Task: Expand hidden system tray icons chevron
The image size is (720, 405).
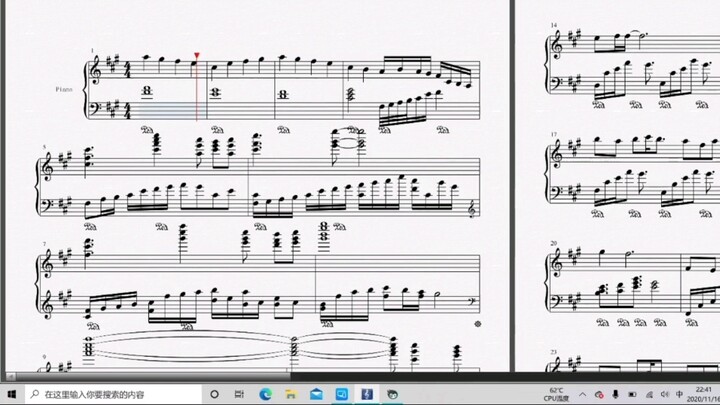Action: (582, 394)
